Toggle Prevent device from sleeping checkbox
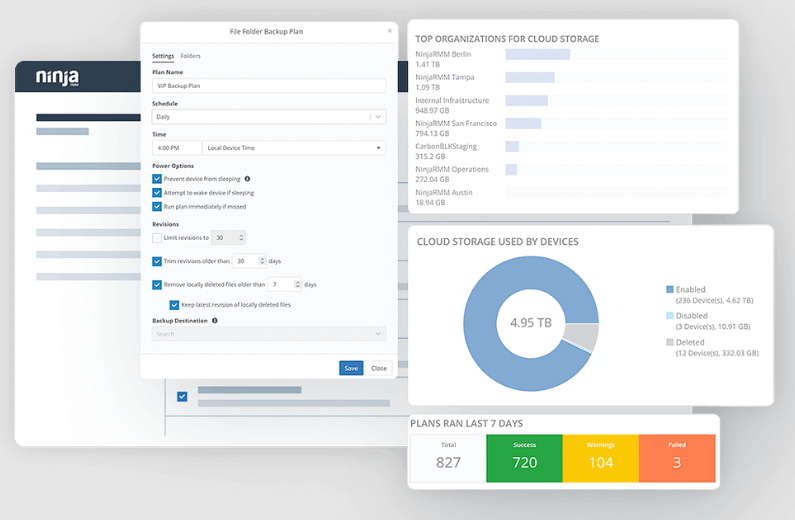Screen dimensions: 795x520 [157, 178]
